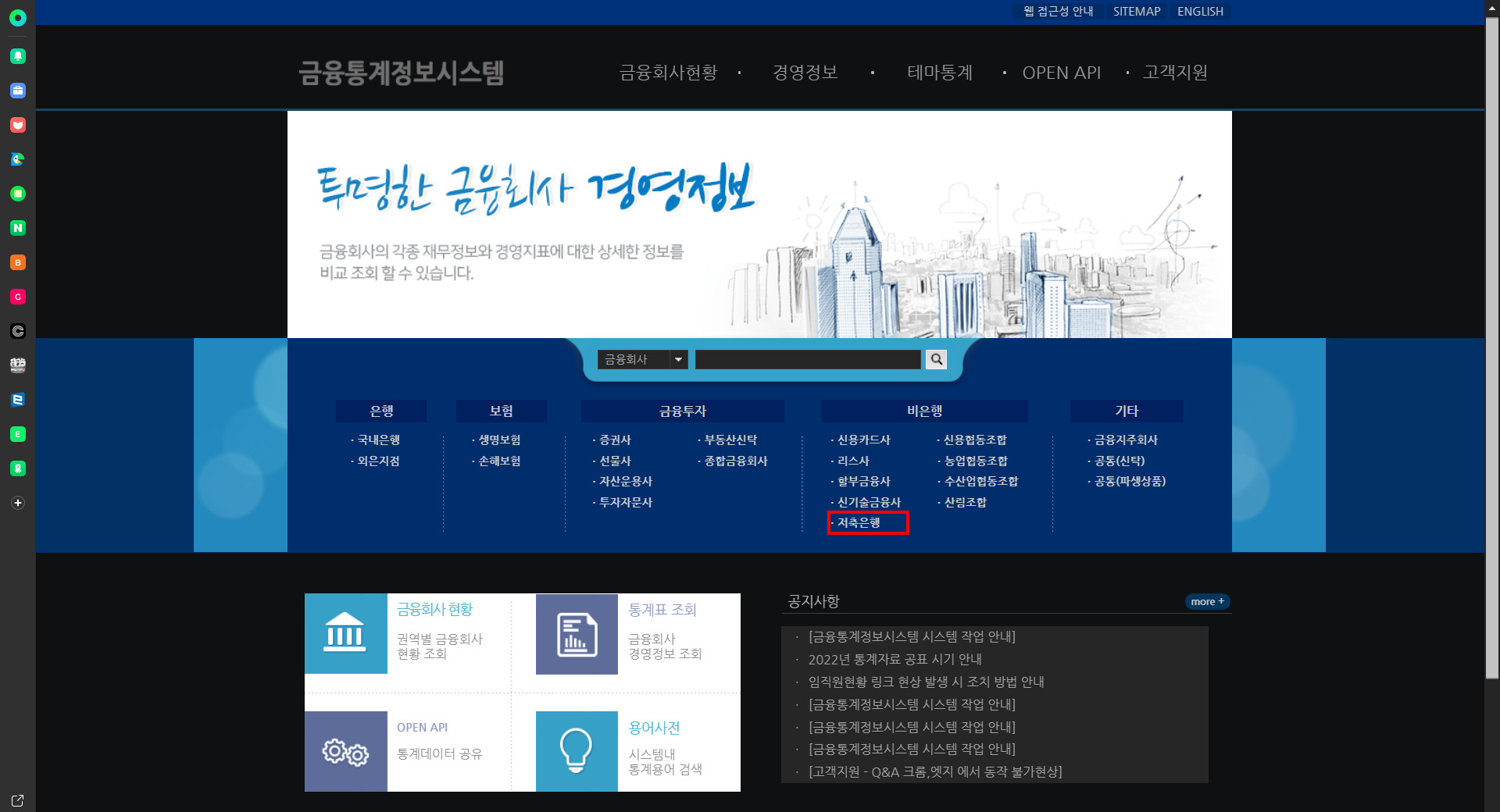1500x812 pixels.
Task: Click the pink G sidebar icon
Action: (18, 297)
